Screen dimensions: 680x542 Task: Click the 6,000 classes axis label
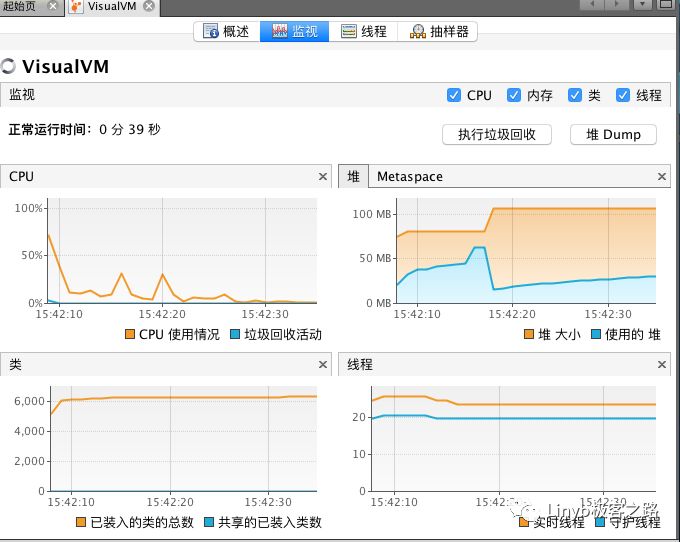click(x=29, y=401)
